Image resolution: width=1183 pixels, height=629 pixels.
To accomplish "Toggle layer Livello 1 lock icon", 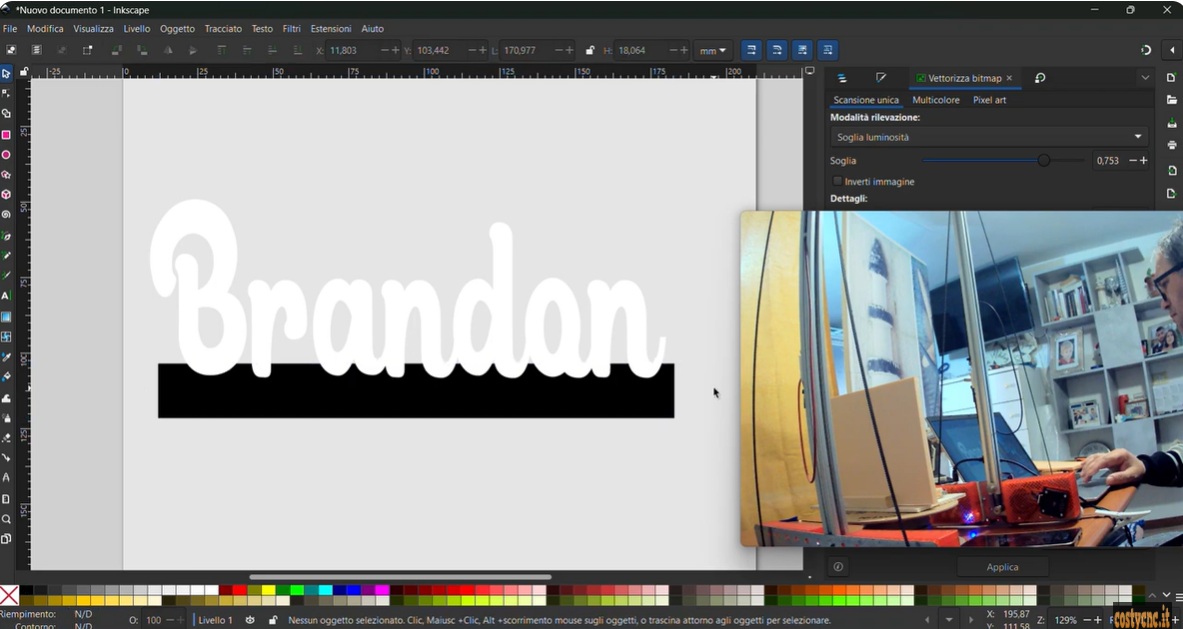I will click(x=272, y=620).
